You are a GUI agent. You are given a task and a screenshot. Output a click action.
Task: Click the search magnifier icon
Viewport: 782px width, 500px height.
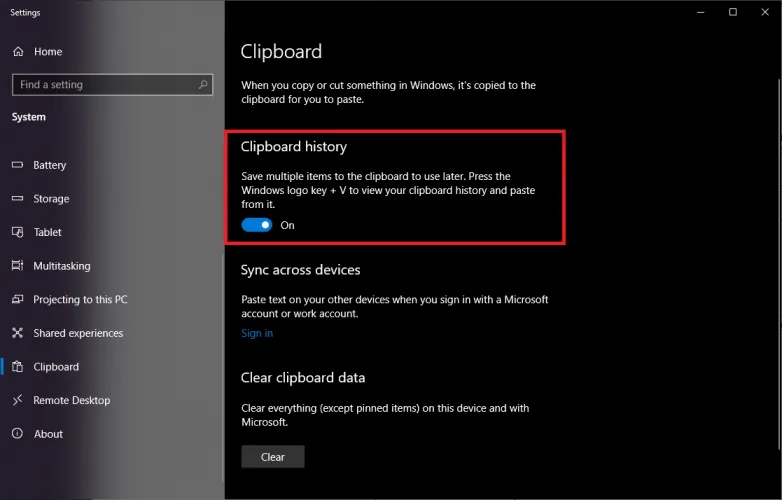pyautogui.click(x=203, y=85)
